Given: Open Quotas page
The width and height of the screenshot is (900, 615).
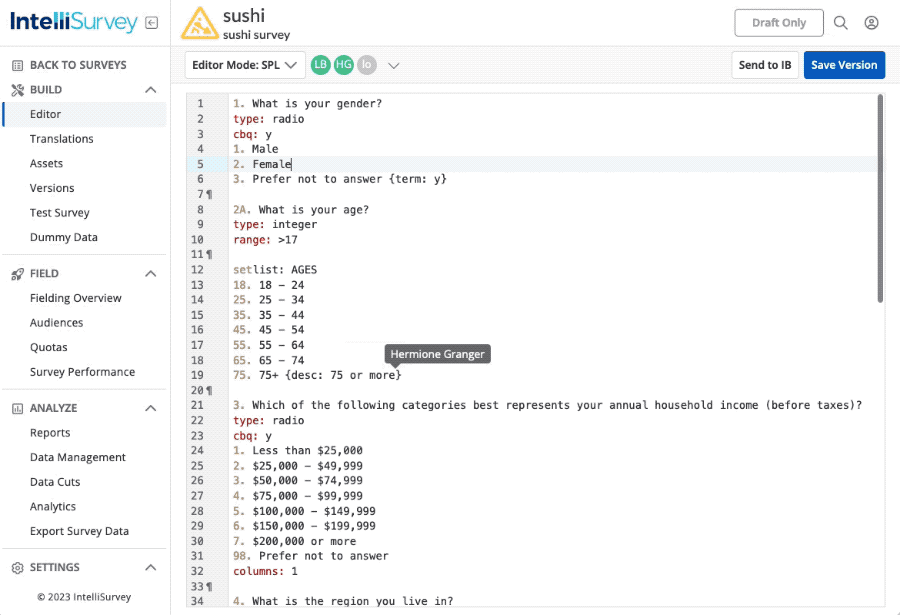Looking at the screenshot, I should pyautogui.click(x=49, y=347).
